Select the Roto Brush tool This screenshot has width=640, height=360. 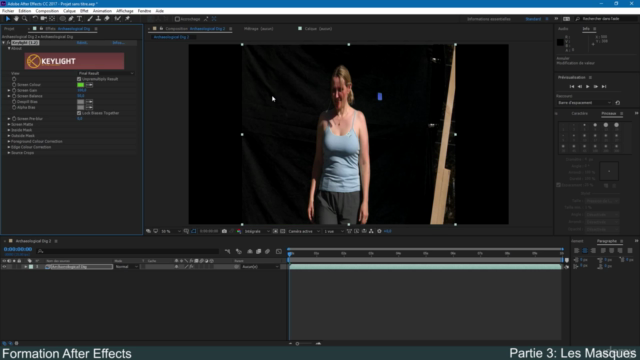pyautogui.click(x=118, y=19)
